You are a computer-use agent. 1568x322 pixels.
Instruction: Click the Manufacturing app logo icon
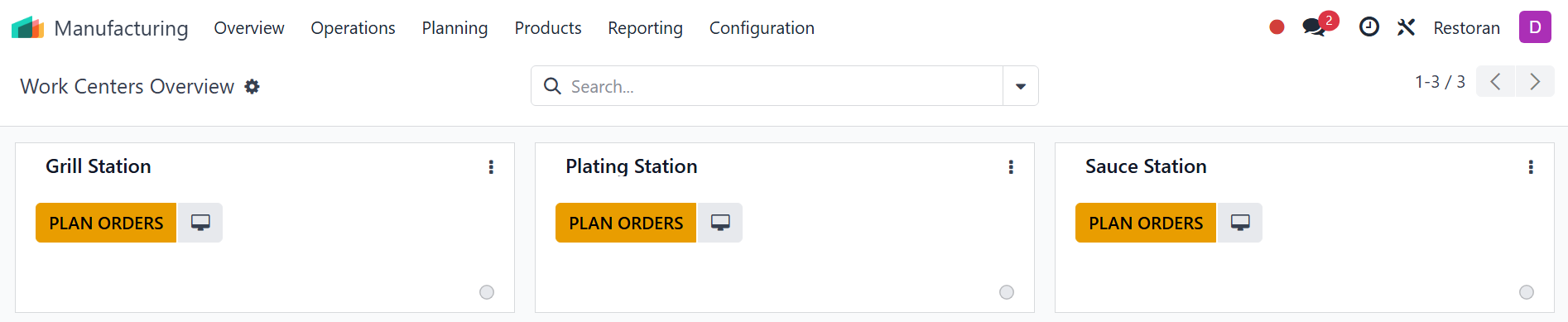pyautogui.click(x=27, y=27)
